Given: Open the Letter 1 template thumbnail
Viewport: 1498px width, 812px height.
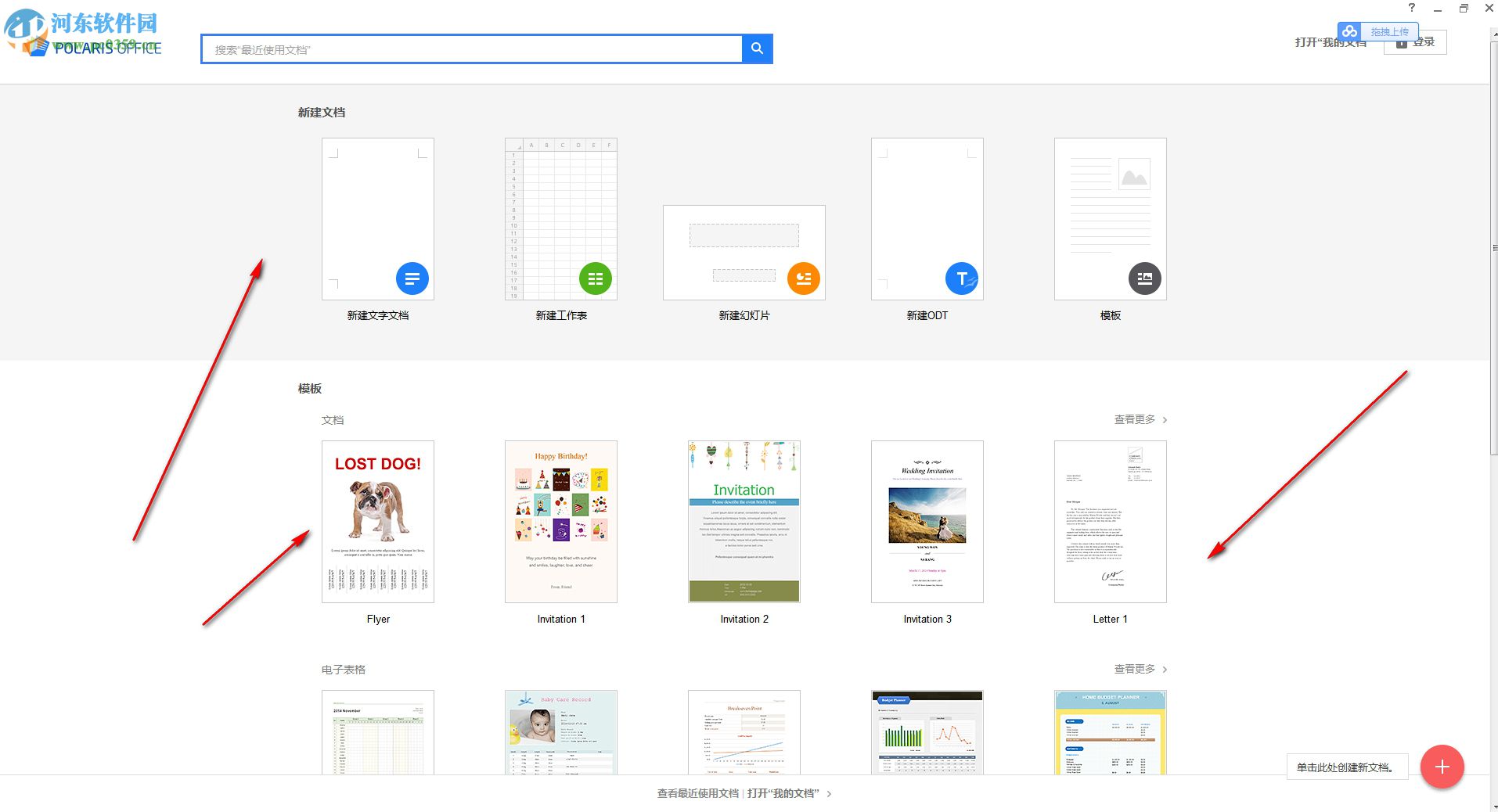Looking at the screenshot, I should click(1111, 522).
